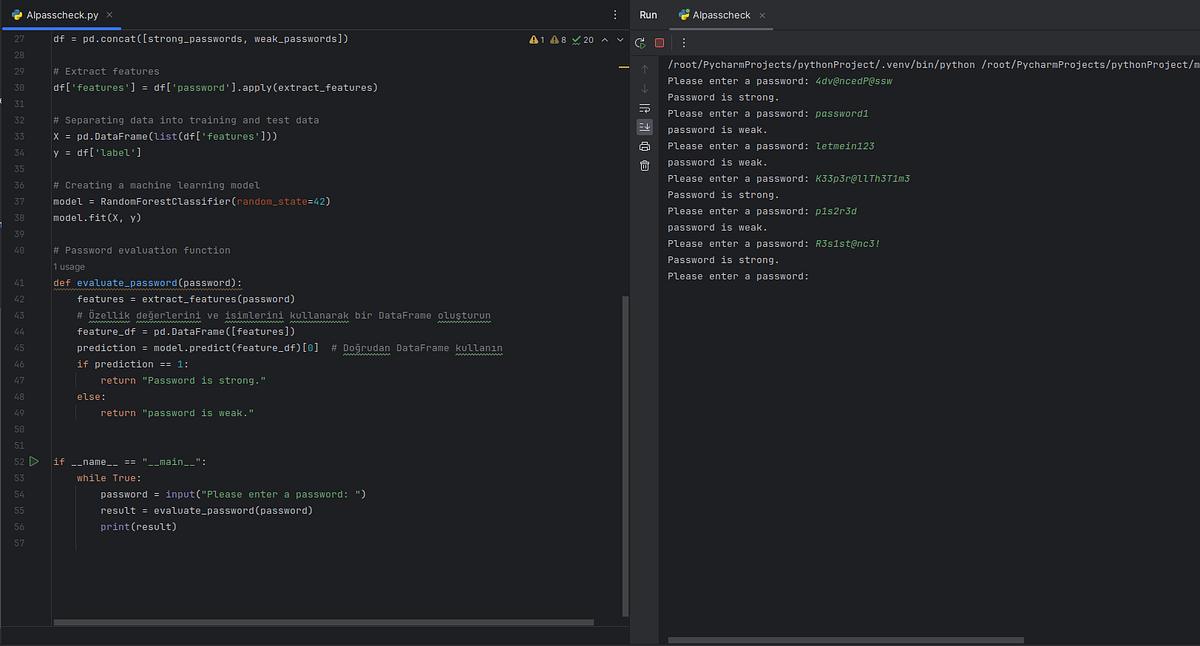
Task: Open the editor's three-dot options menu
Action: click(614, 15)
